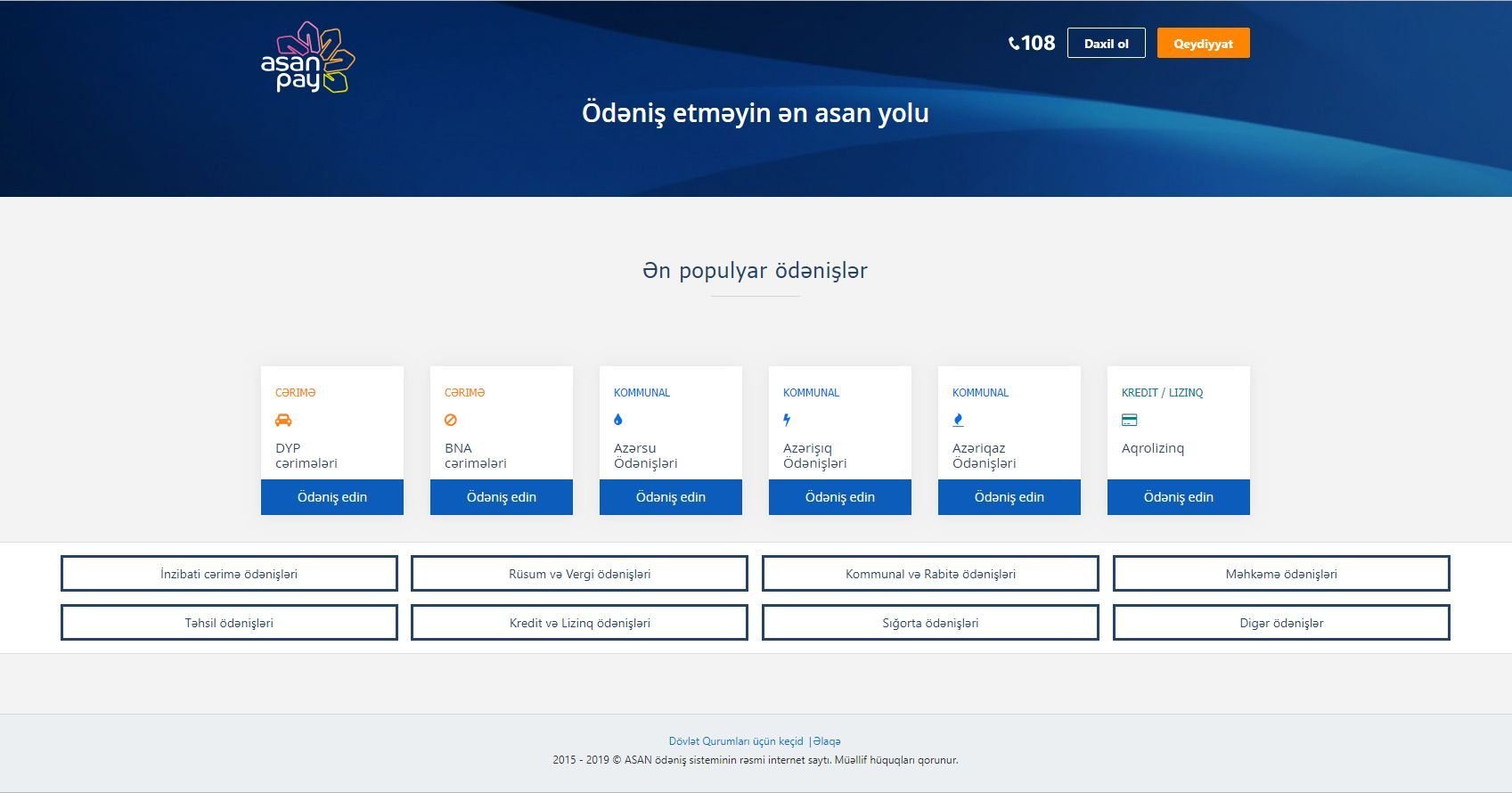Click the 108 phone number
This screenshot has height=793, width=1512.
(1038, 43)
